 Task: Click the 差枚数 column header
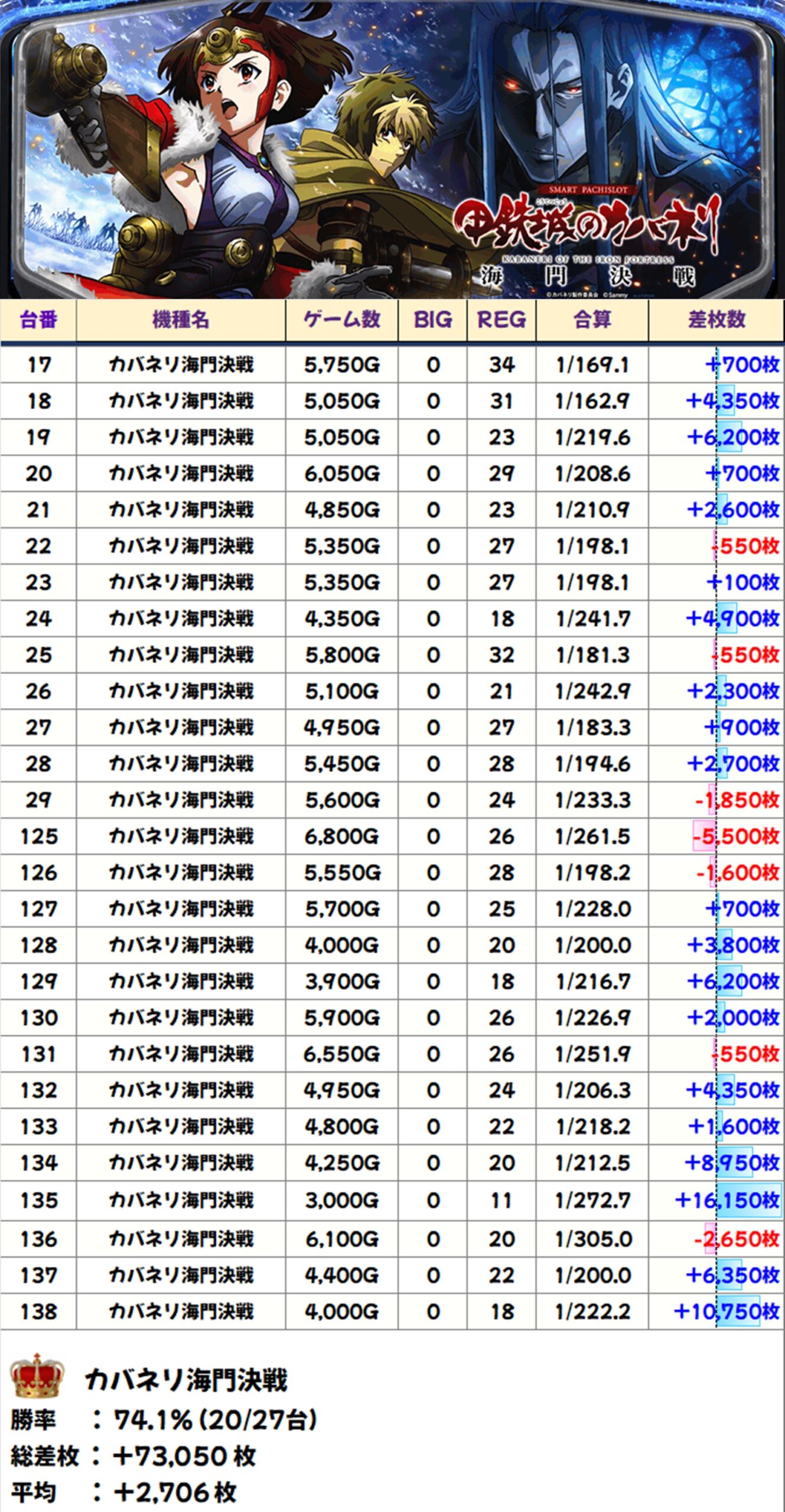(716, 320)
